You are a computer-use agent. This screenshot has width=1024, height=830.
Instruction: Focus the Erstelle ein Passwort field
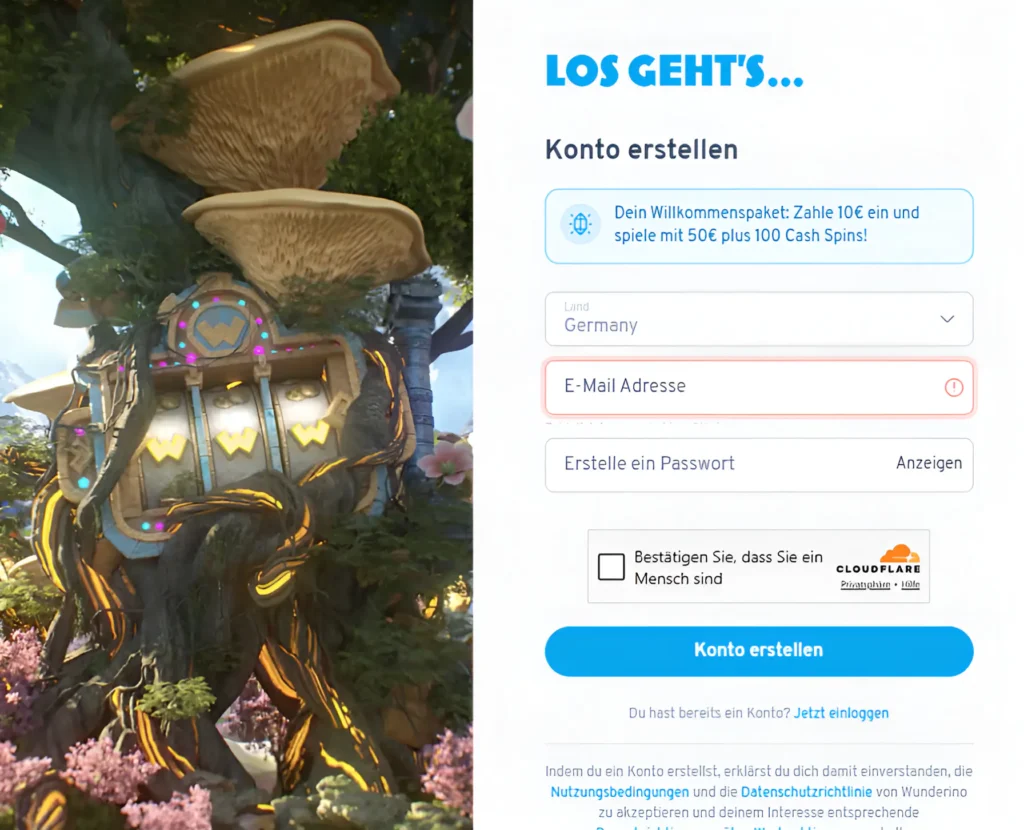click(x=759, y=465)
